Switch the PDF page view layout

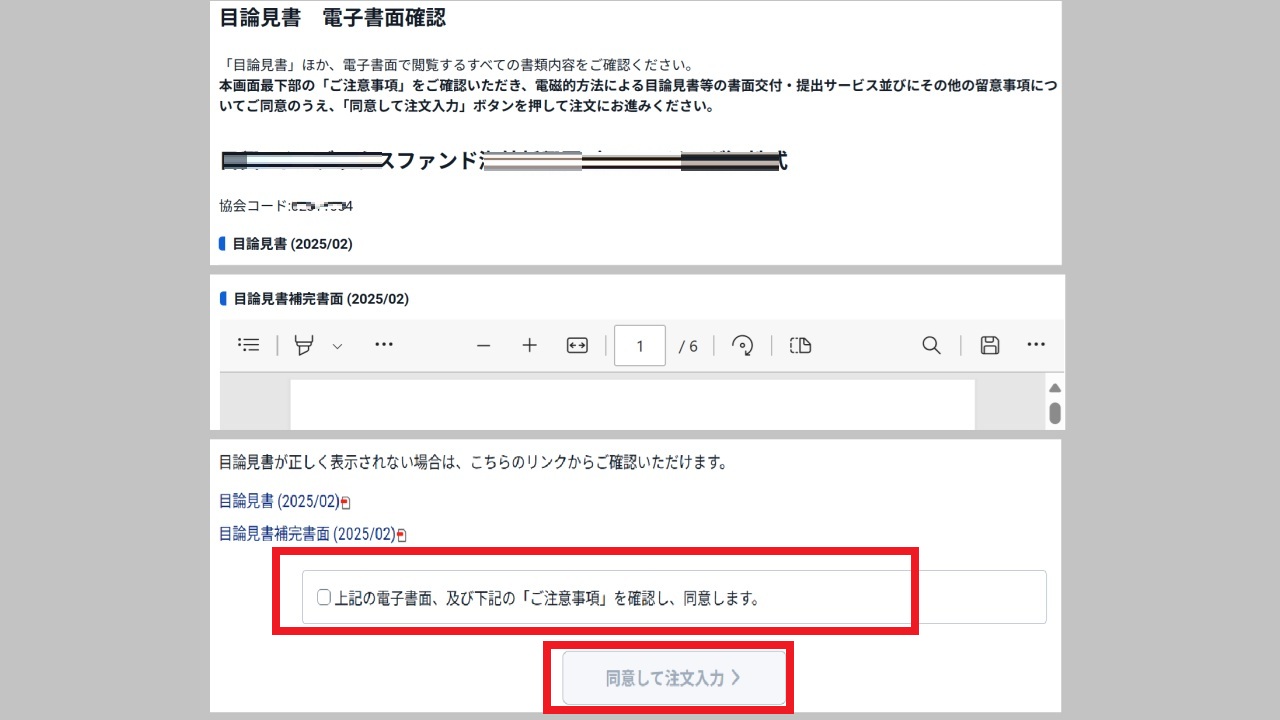[x=800, y=346]
